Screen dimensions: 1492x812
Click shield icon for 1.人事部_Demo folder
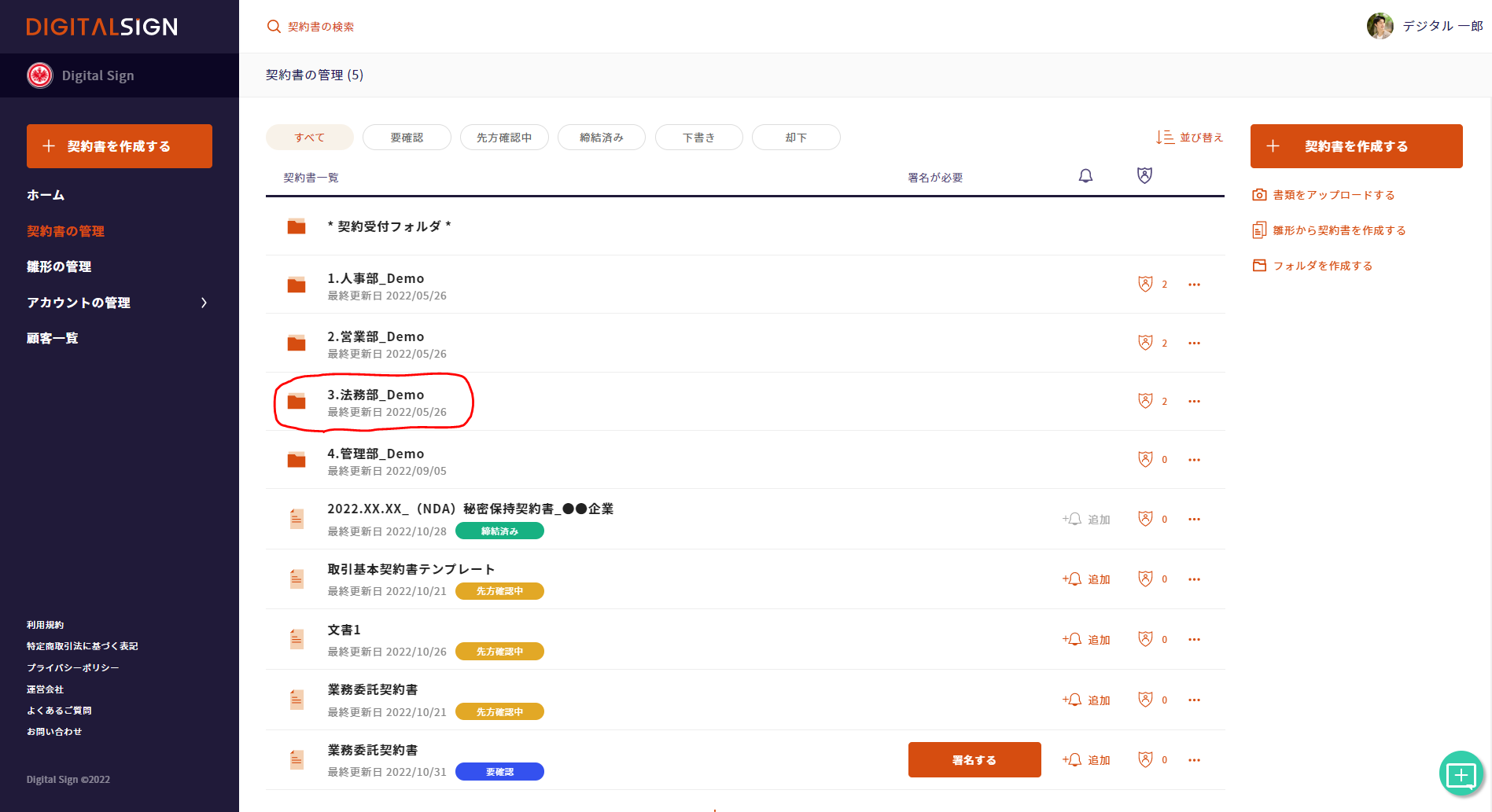[x=1145, y=284]
